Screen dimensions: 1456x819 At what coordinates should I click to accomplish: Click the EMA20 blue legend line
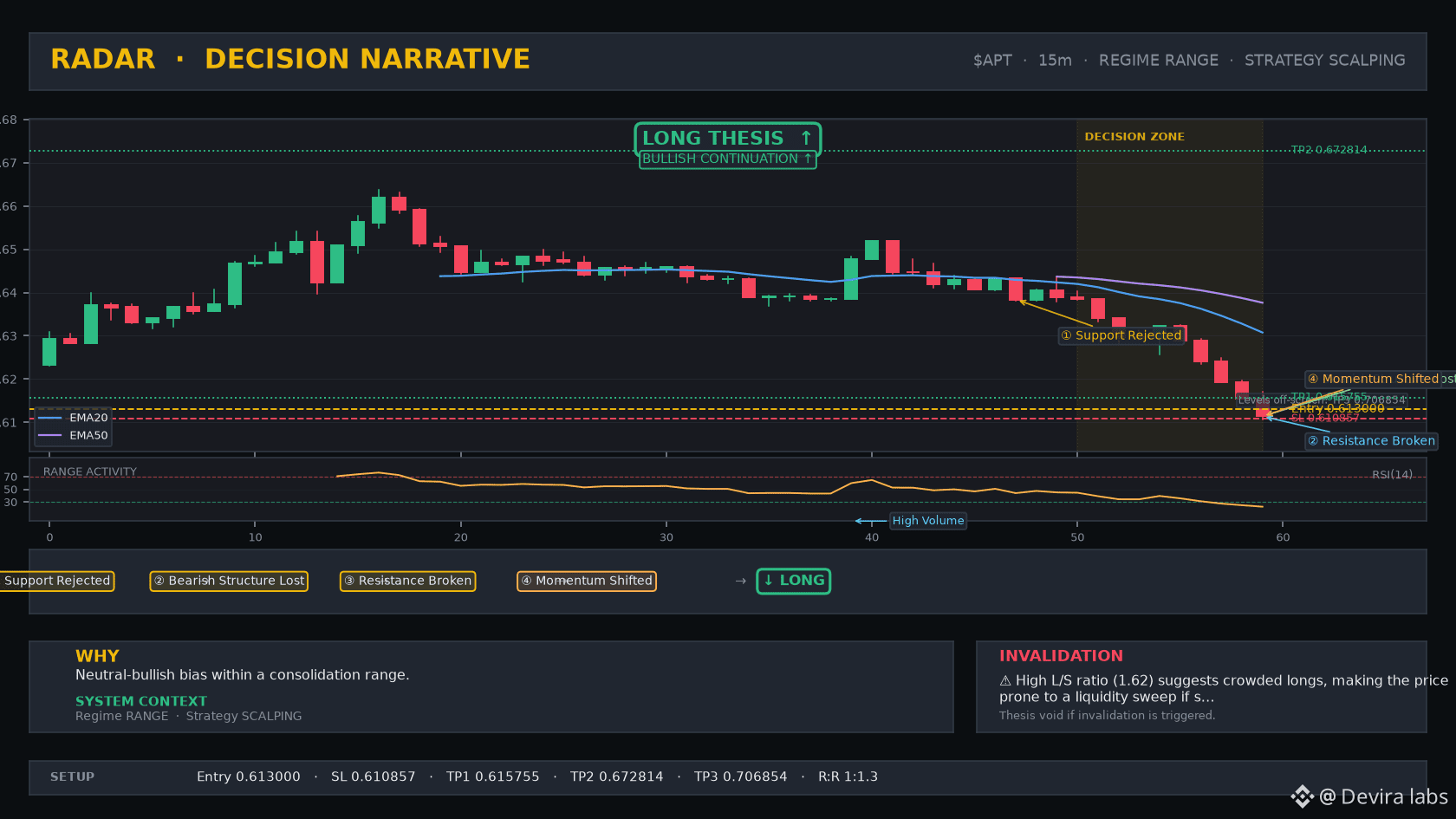[50, 418]
